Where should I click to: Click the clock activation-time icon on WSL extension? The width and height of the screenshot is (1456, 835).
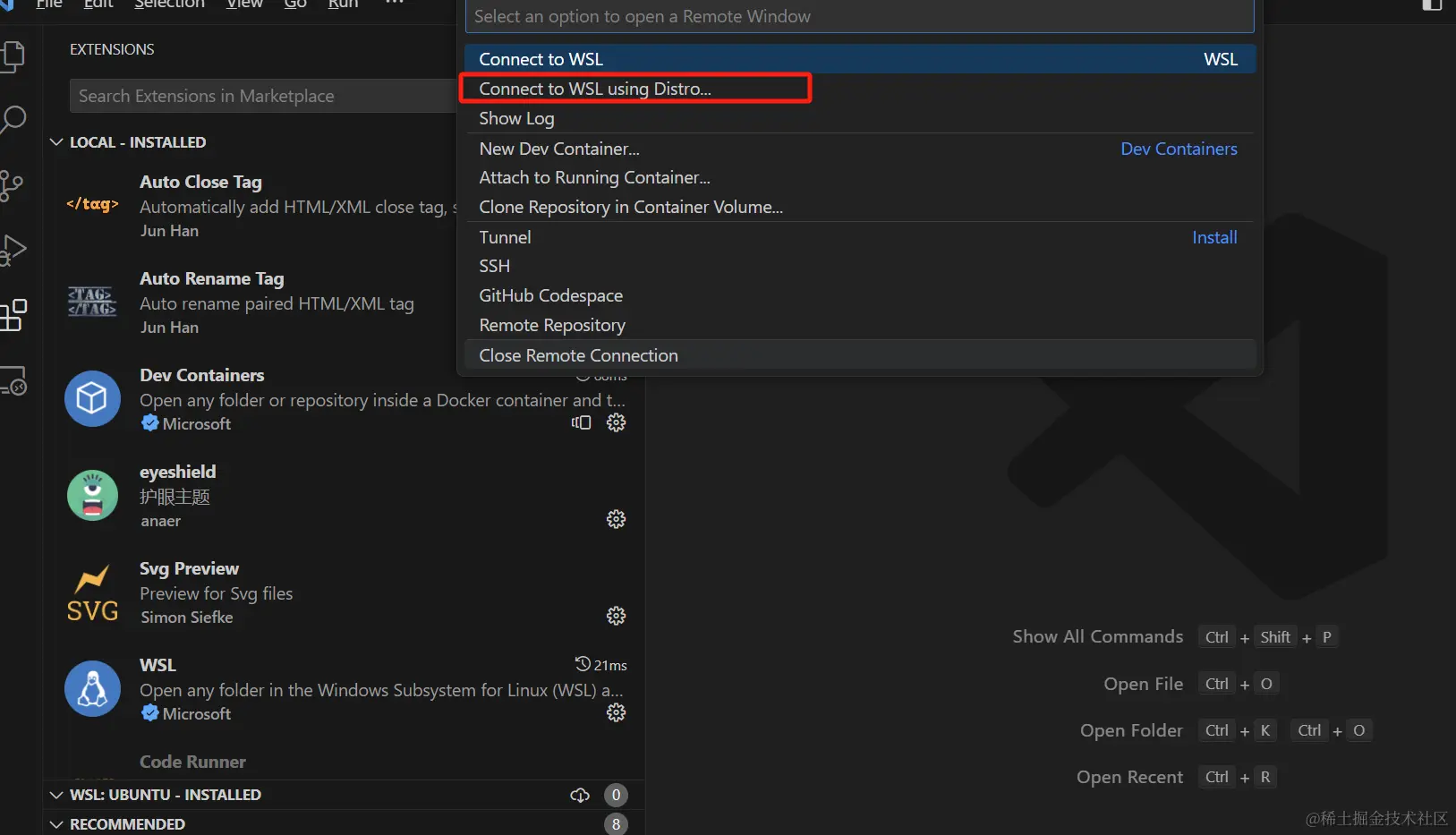coord(583,664)
